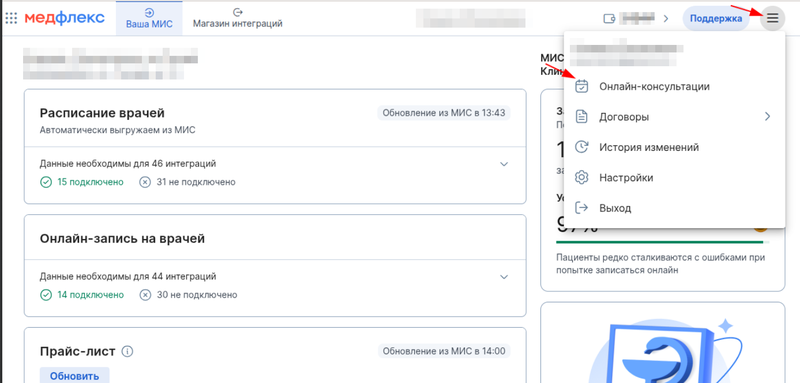Expand the Расписание врачей integrations chevron
Viewport: 800px width, 383px height.
[504, 164]
